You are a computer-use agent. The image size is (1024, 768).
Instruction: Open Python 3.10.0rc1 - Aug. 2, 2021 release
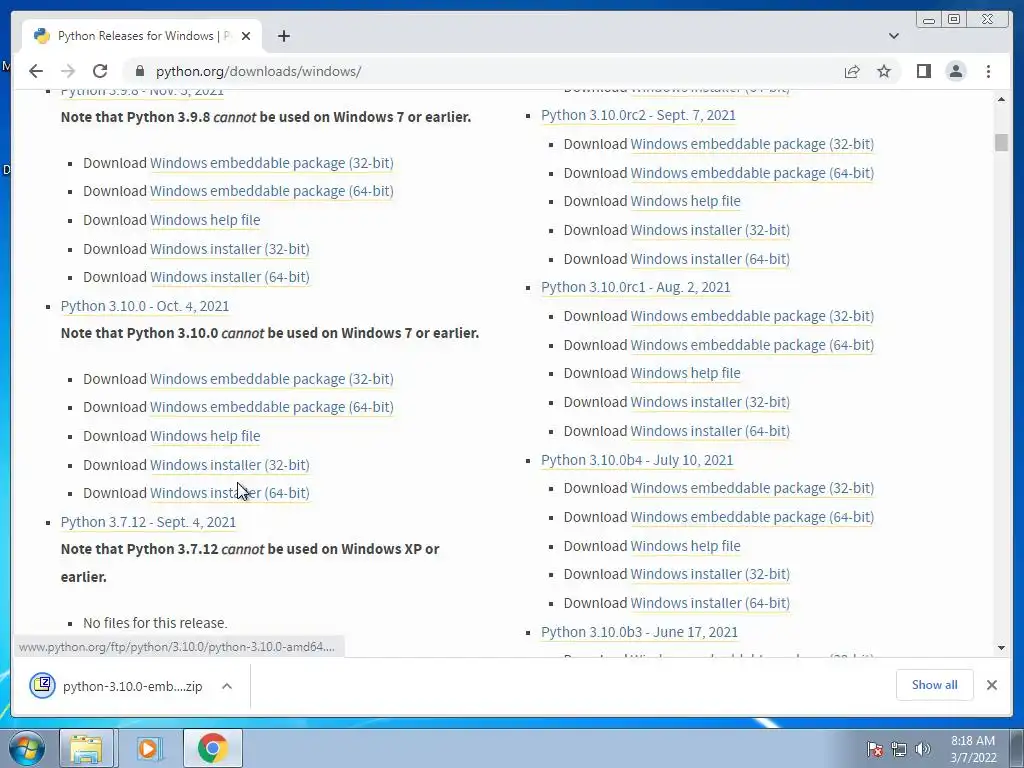click(635, 287)
